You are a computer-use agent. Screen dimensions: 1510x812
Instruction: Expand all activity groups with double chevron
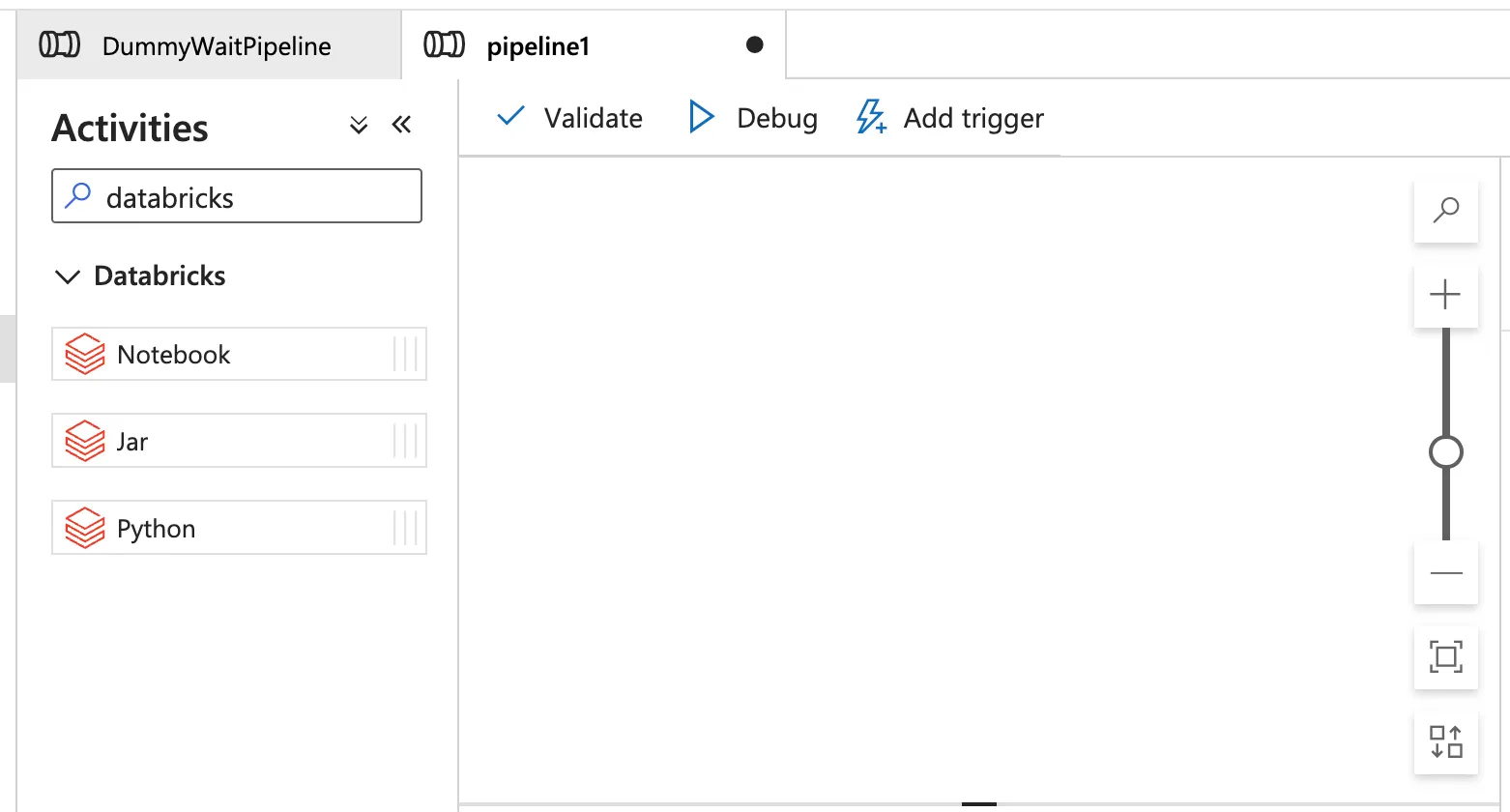(359, 125)
